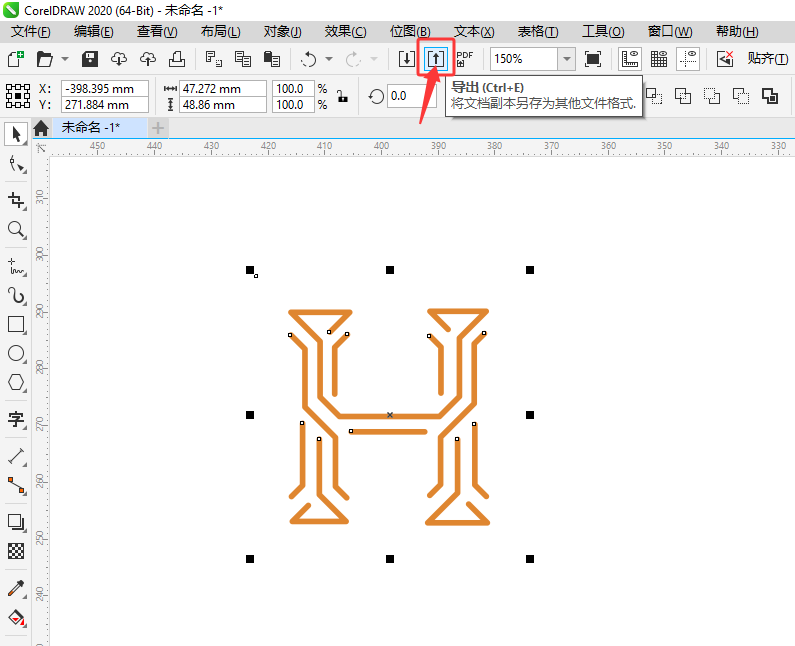Click the object width field
Viewport: 795px width, 646px height.
coord(223,88)
